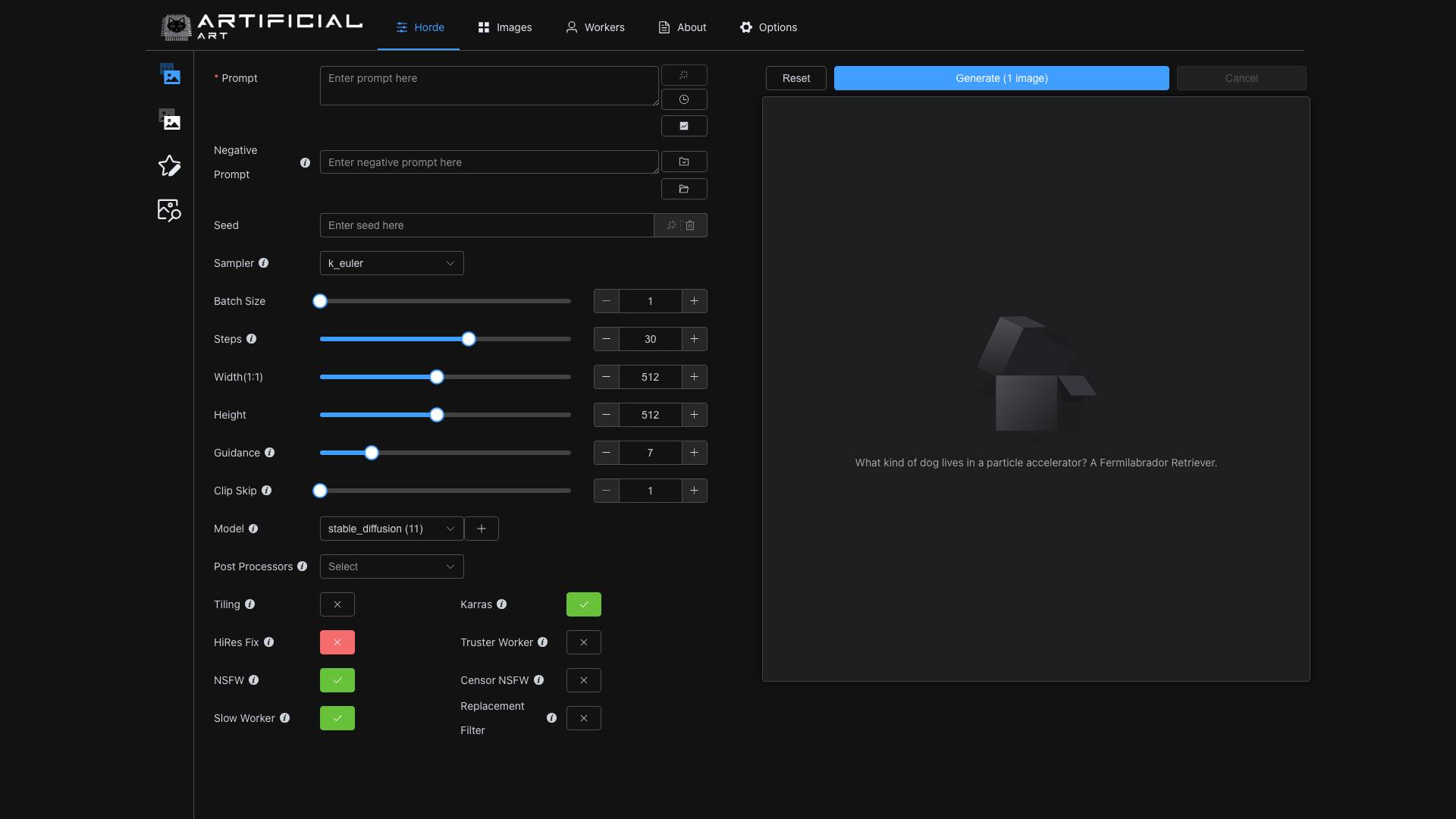The image size is (1456, 819).
Task: Open the Post Processors Select dropdown
Action: click(x=391, y=566)
